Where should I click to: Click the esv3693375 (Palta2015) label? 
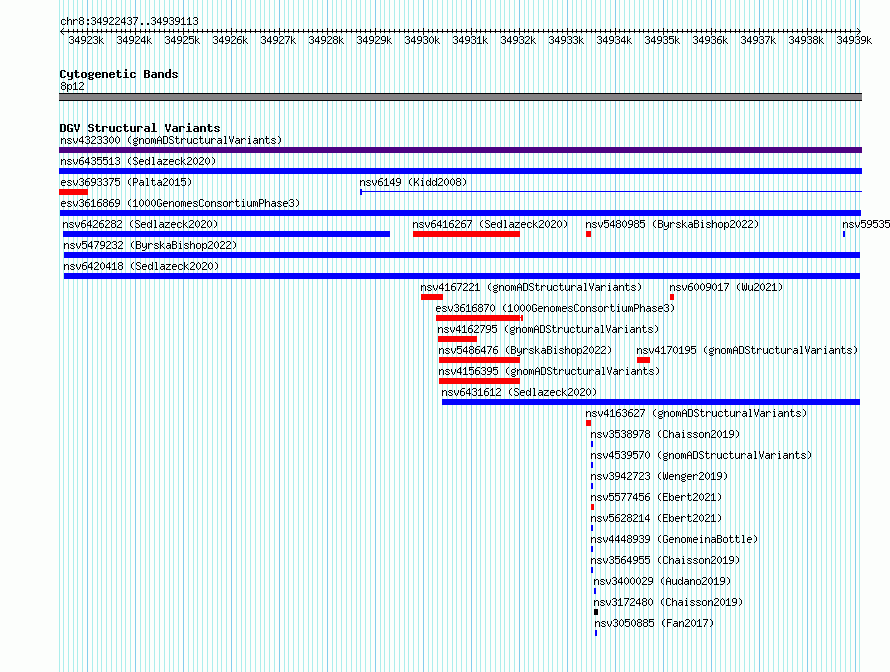tap(126, 182)
